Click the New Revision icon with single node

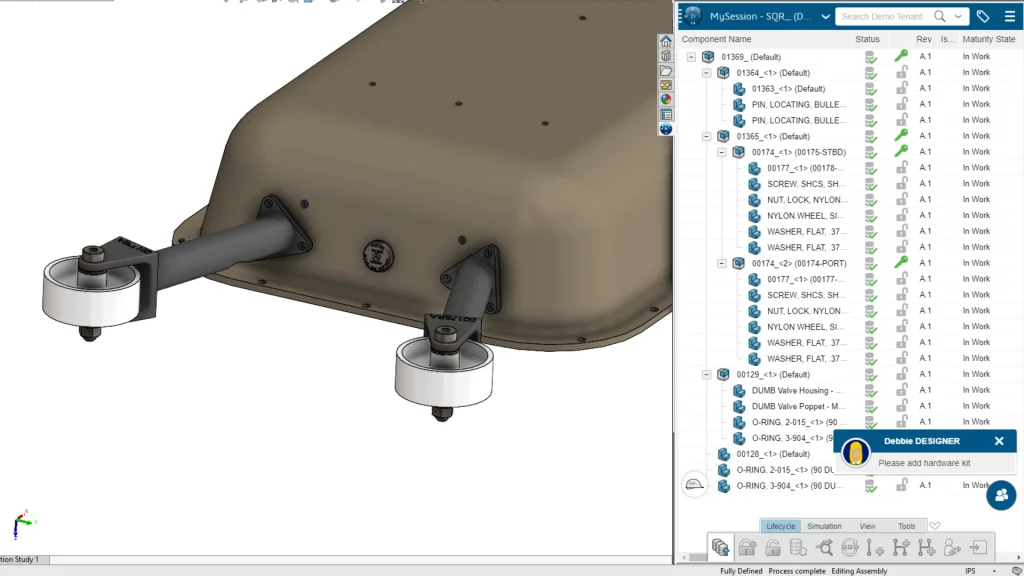(x=875, y=547)
